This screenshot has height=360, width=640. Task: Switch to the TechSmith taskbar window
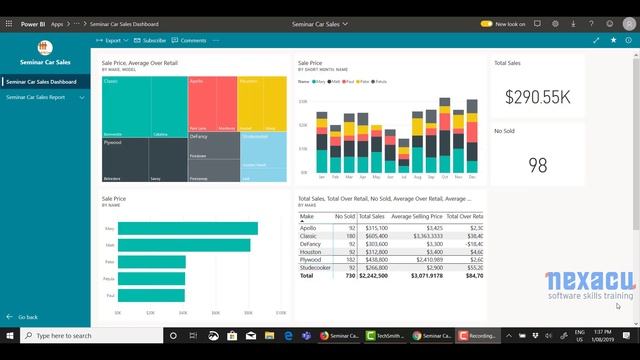pyautogui.click(x=385, y=336)
